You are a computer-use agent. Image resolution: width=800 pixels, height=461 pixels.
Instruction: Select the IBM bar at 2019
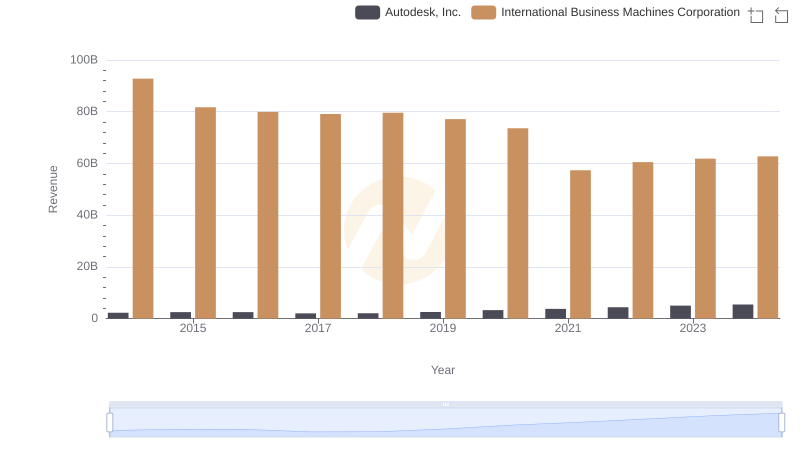(455, 218)
